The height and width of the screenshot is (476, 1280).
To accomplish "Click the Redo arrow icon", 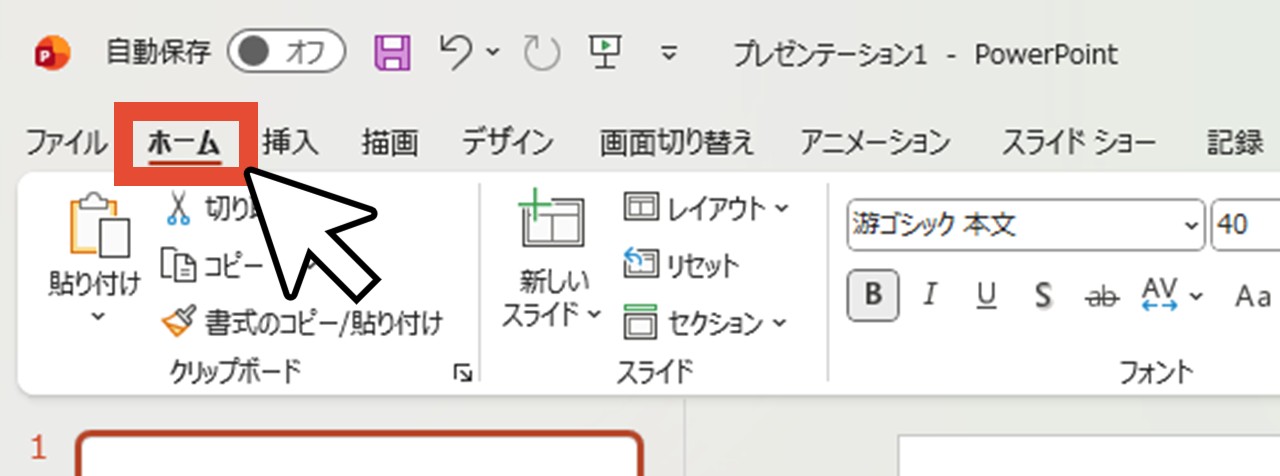I will point(543,53).
